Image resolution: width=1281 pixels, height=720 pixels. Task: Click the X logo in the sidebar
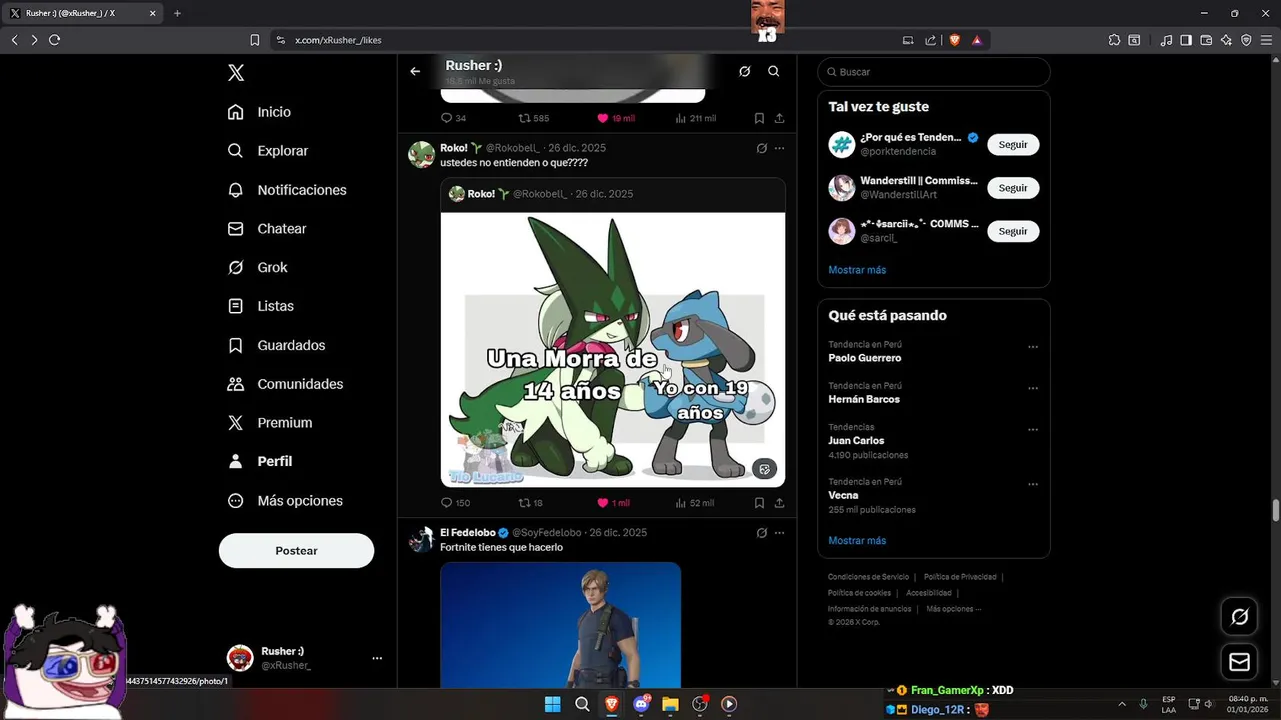click(236, 72)
